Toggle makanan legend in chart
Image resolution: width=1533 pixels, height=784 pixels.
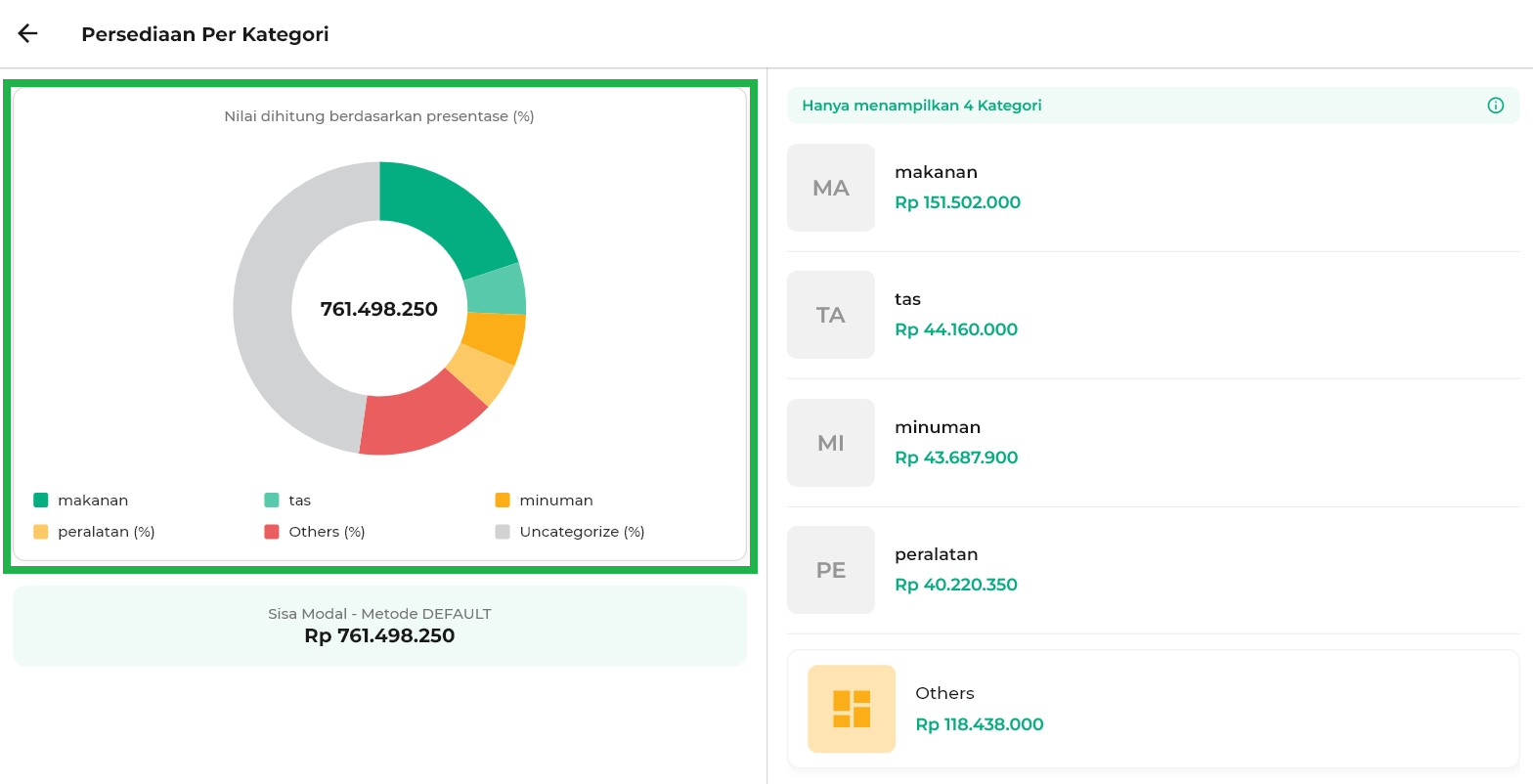[81, 501]
